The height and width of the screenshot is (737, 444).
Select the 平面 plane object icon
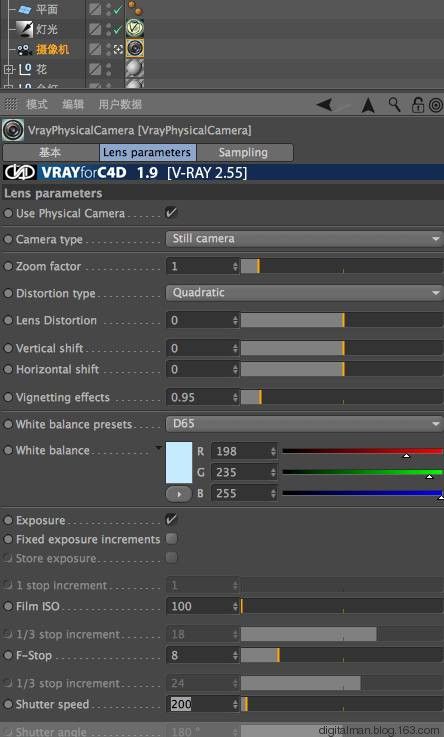24,9
